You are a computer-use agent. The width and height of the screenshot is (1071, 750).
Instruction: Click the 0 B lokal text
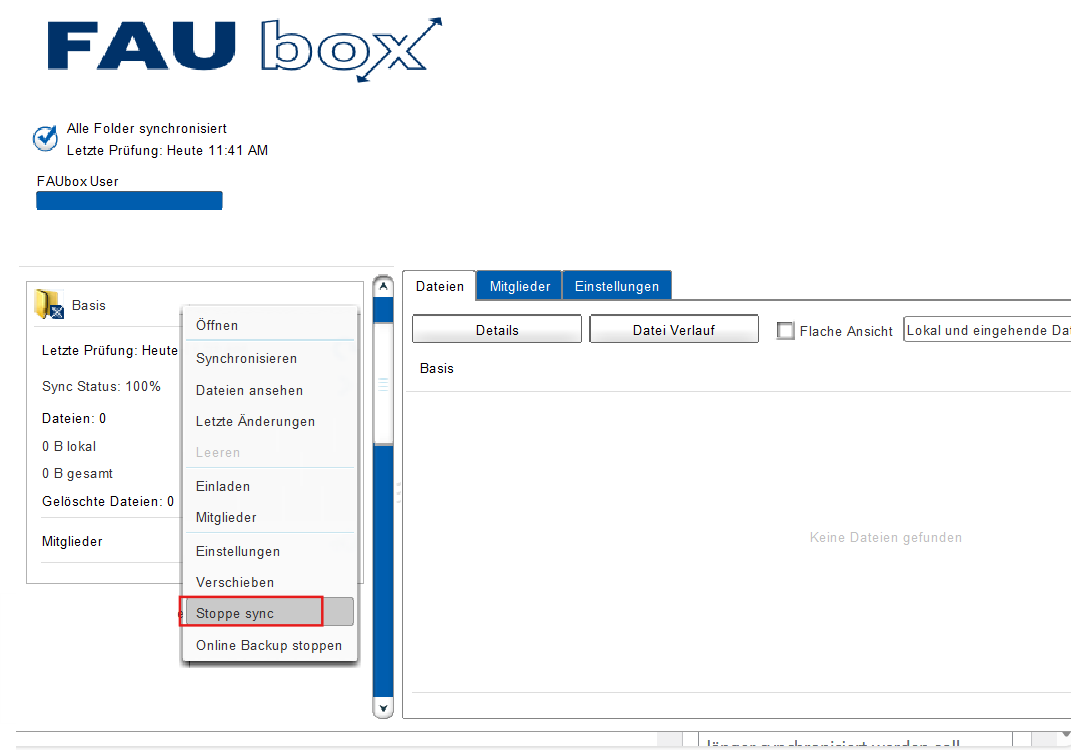(69, 446)
